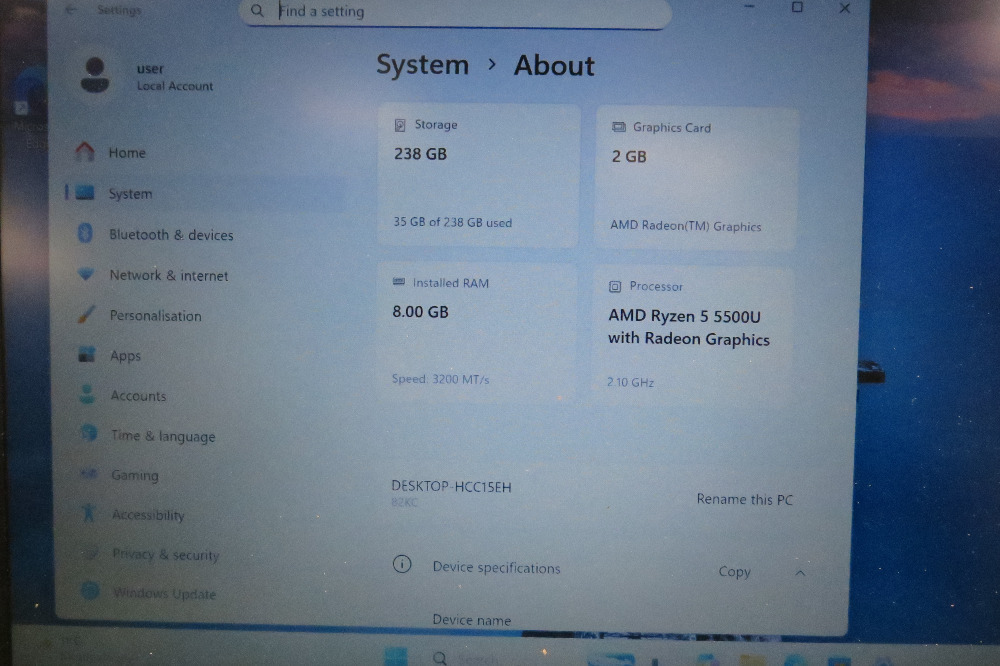This screenshot has width=1000, height=666.
Task: Click the Processor card icon
Action: [615, 286]
